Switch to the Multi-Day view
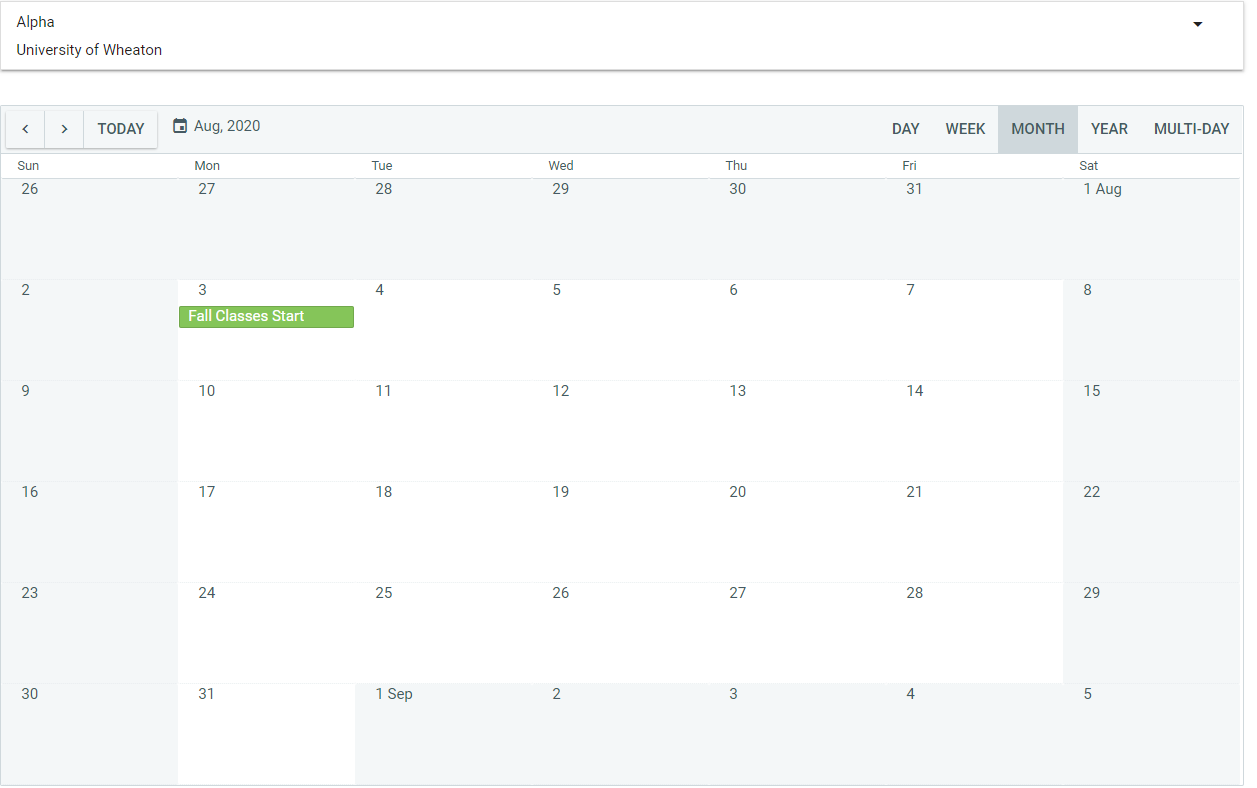The image size is (1257, 788). [1191, 129]
